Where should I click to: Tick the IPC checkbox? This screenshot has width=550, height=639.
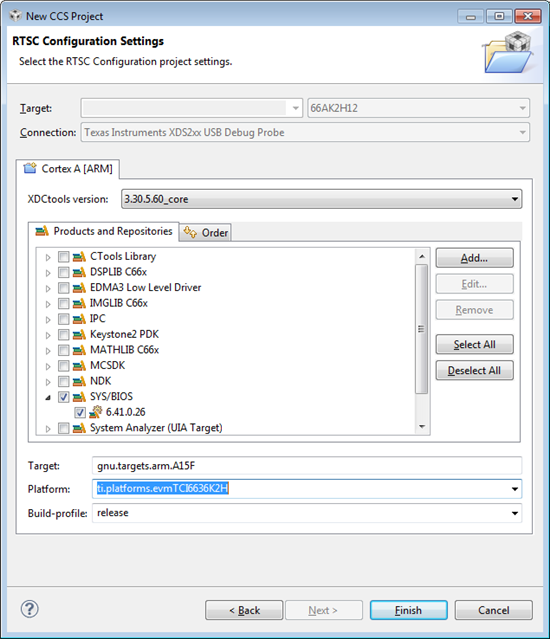(64, 319)
